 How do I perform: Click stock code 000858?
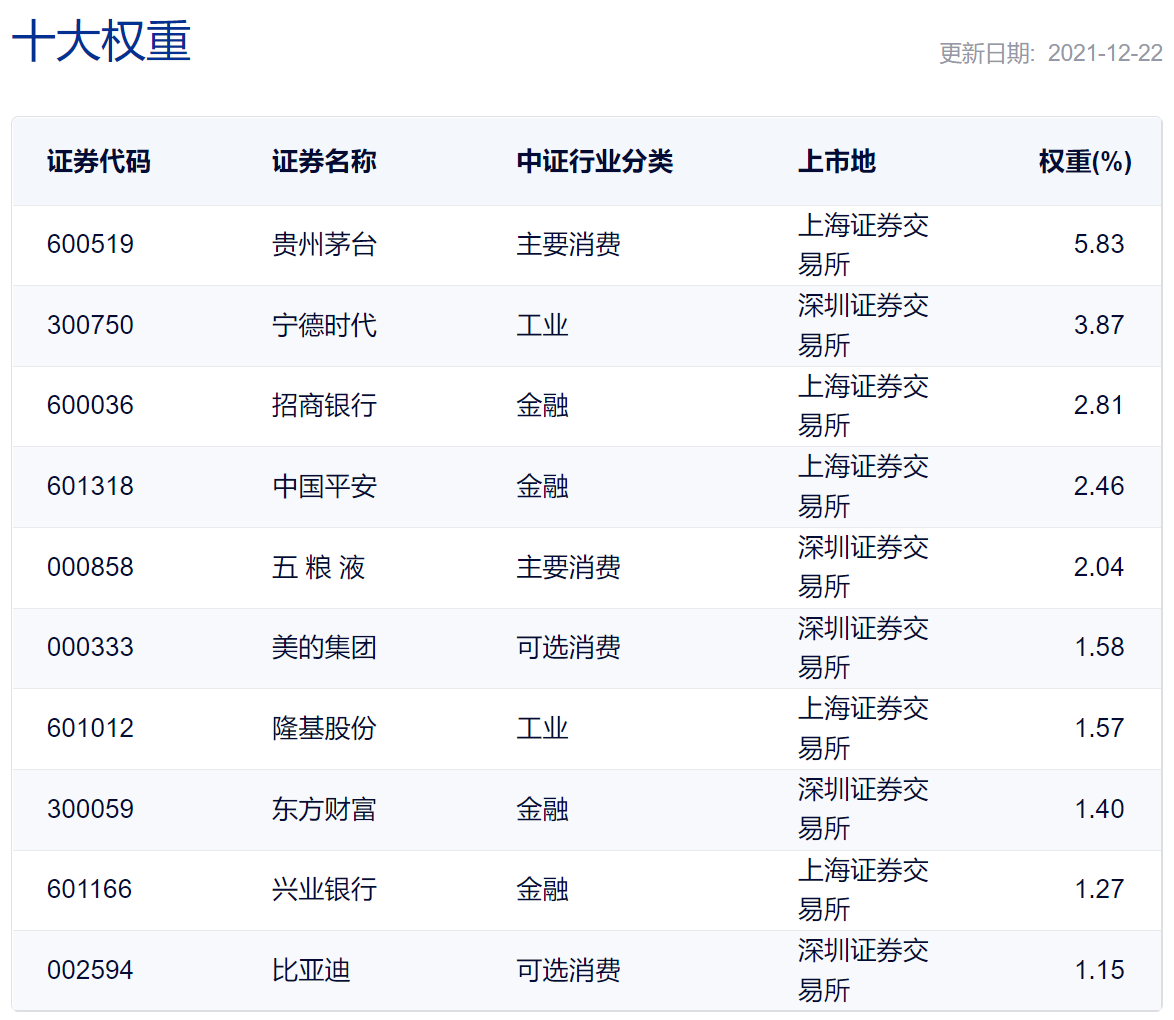[90, 568]
